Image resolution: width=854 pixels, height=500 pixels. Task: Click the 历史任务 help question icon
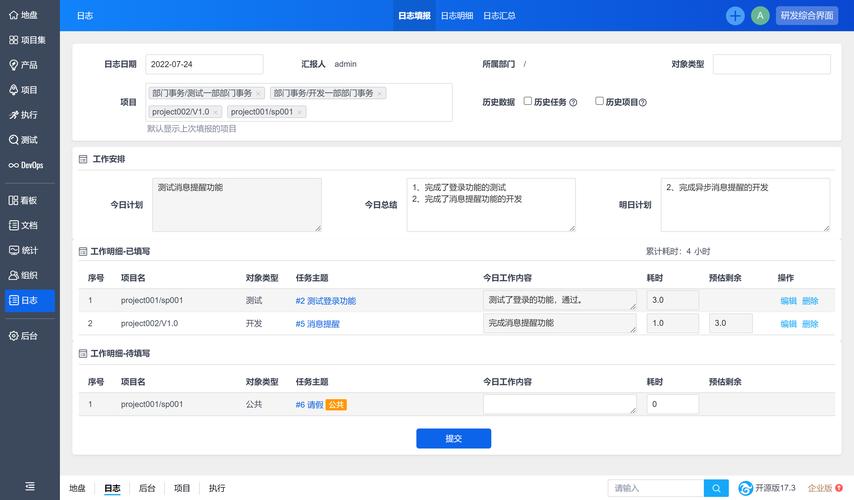tap(573, 102)
